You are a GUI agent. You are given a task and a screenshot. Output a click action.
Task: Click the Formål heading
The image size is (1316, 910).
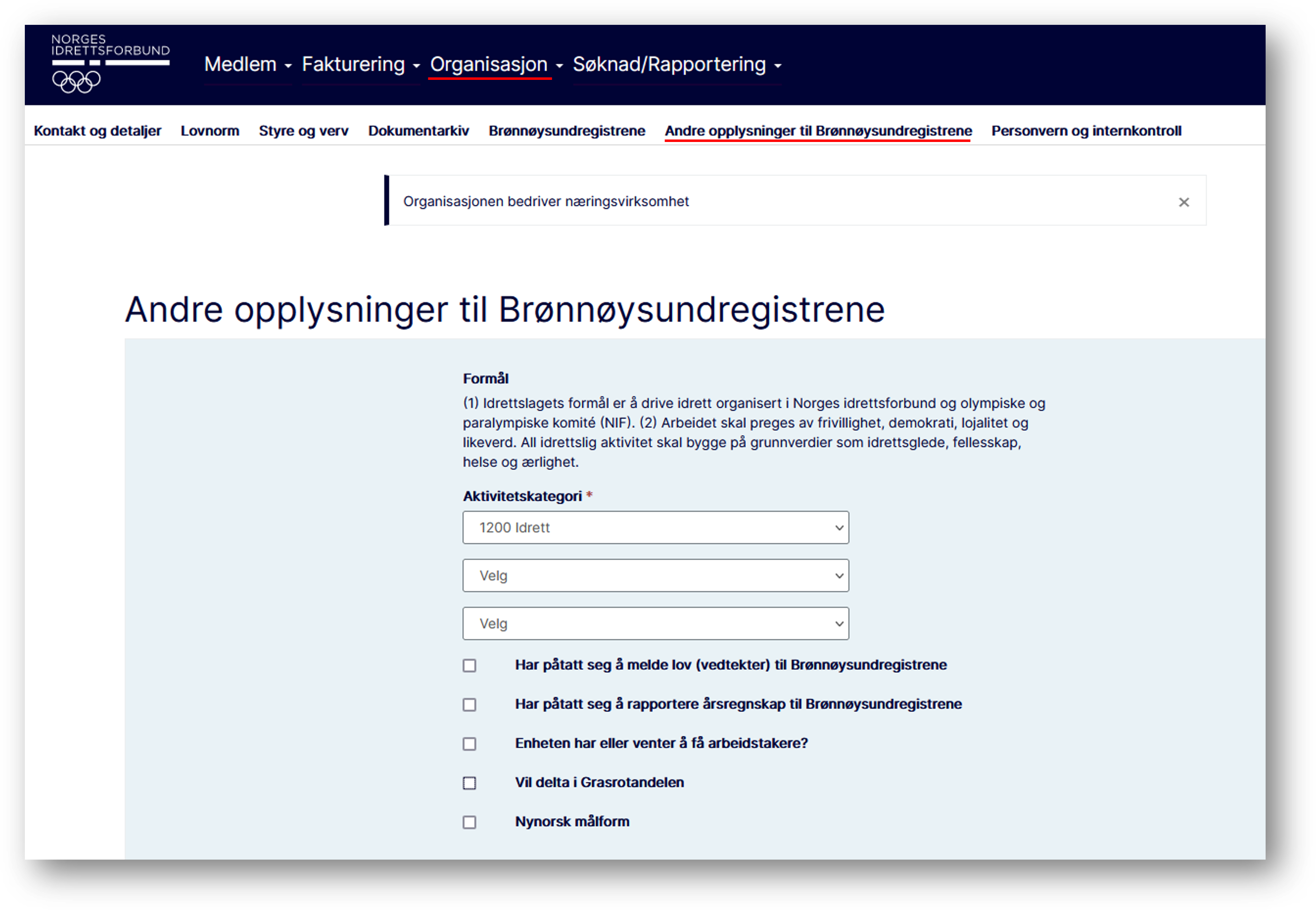[486, 379]
